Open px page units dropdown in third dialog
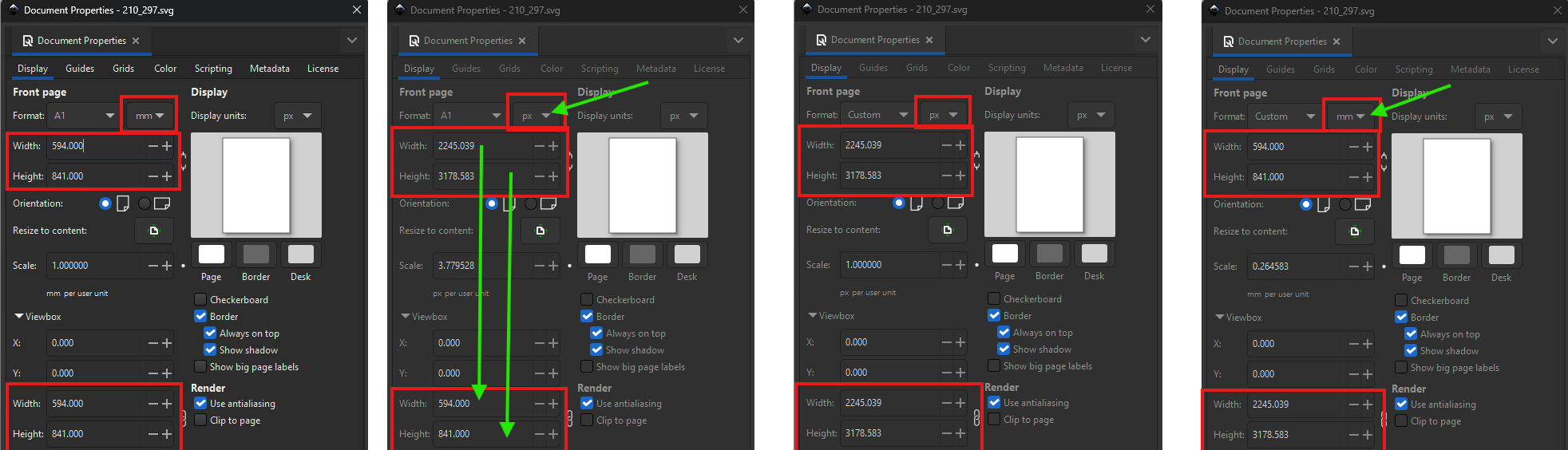The image size is (1568, 450). 943,115
